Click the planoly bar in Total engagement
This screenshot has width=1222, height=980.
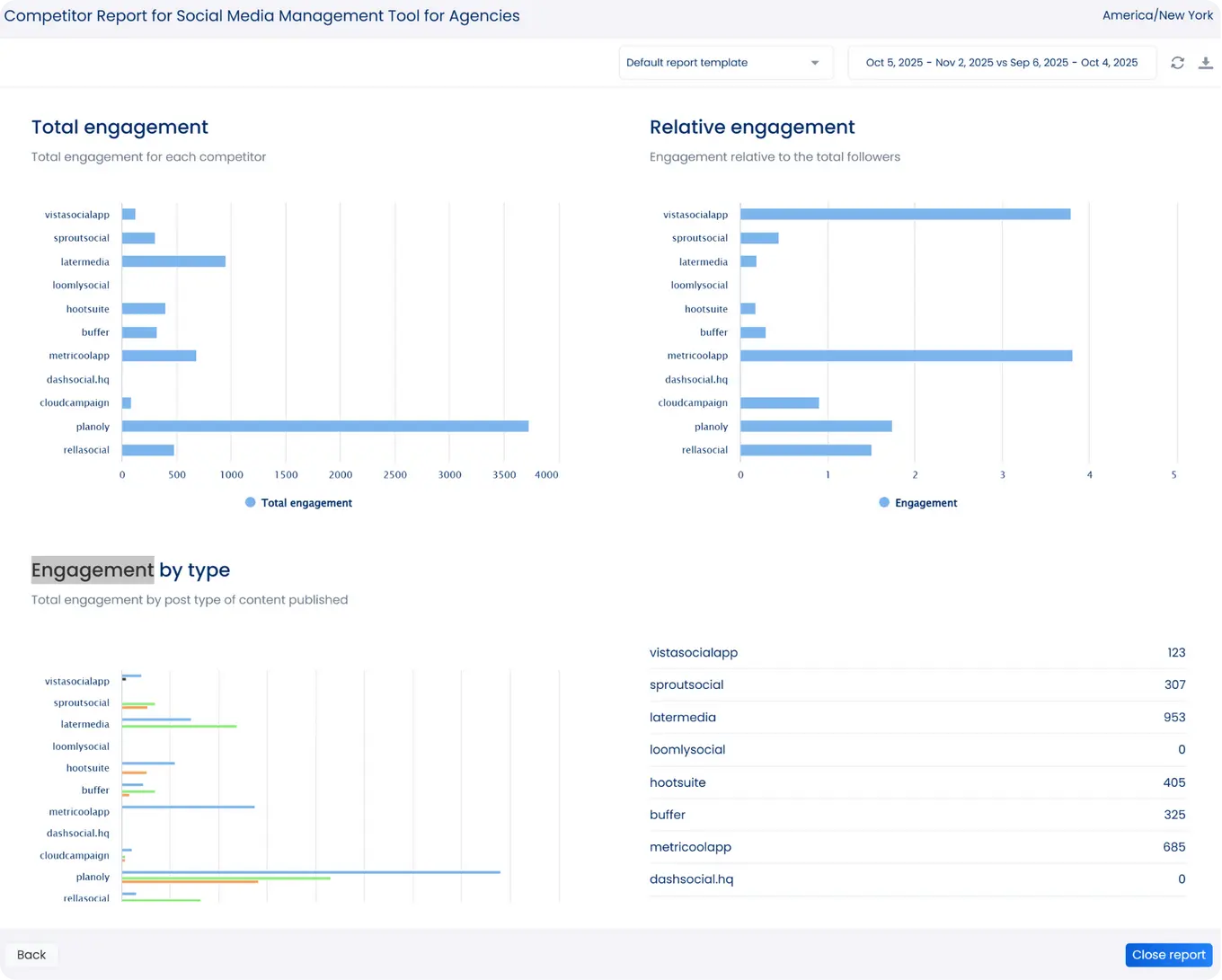click(x=324, y=427)
